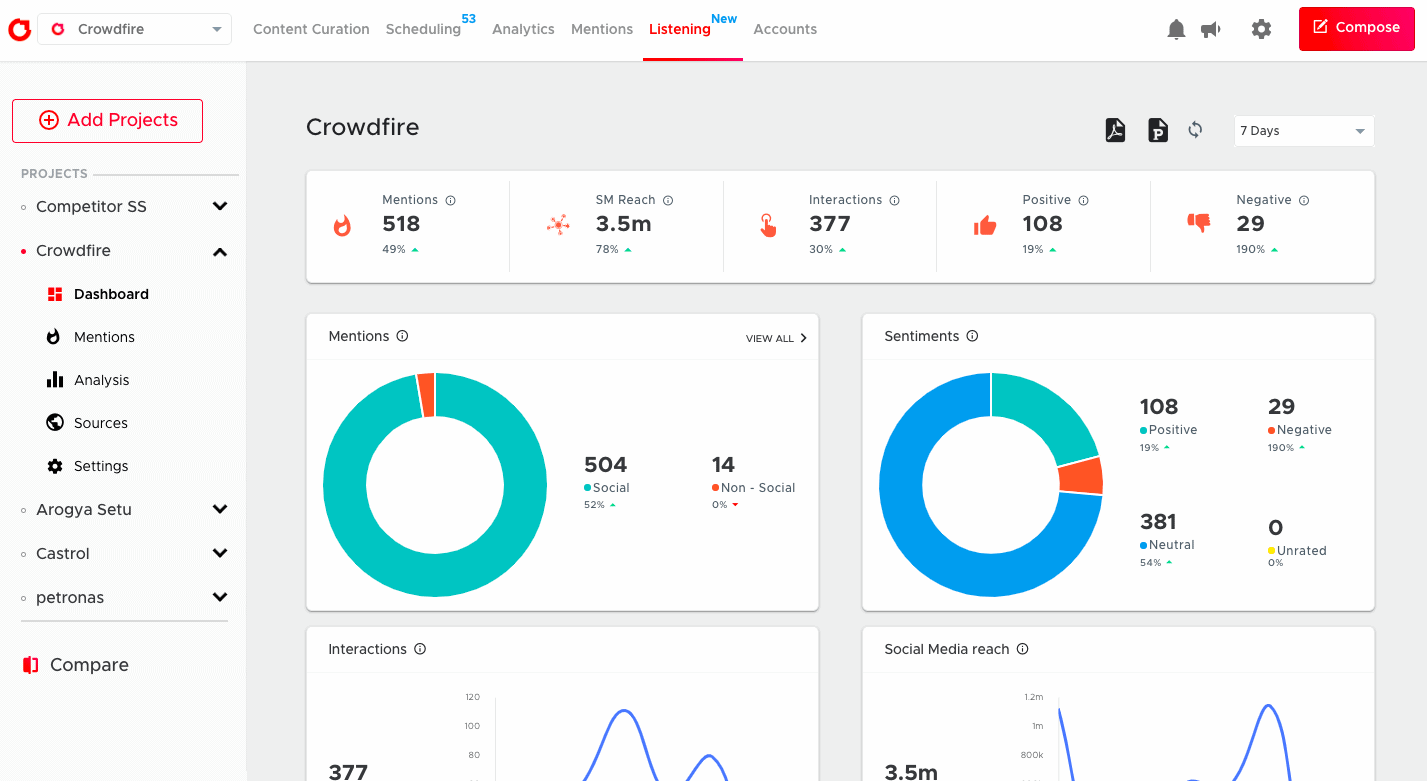Click VIEW ALL on the Mentions card
Image resolution: width=1427 pixels, height=781 pixels.
click(x=775, y=338)
